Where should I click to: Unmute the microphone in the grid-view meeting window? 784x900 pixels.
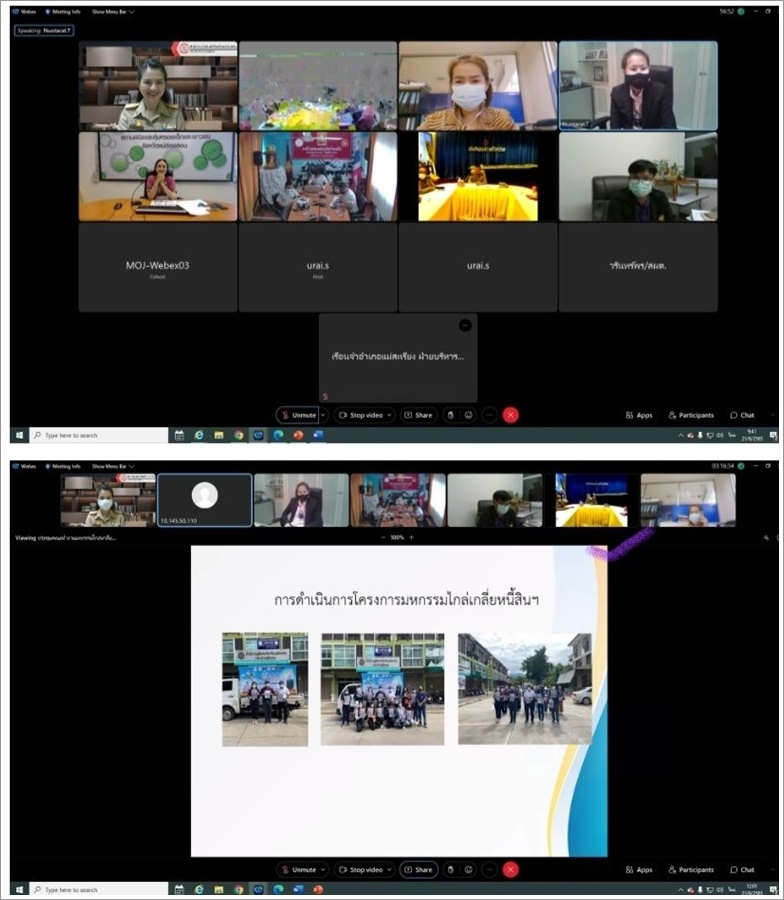pyautogui.click(x=298, y=415)
